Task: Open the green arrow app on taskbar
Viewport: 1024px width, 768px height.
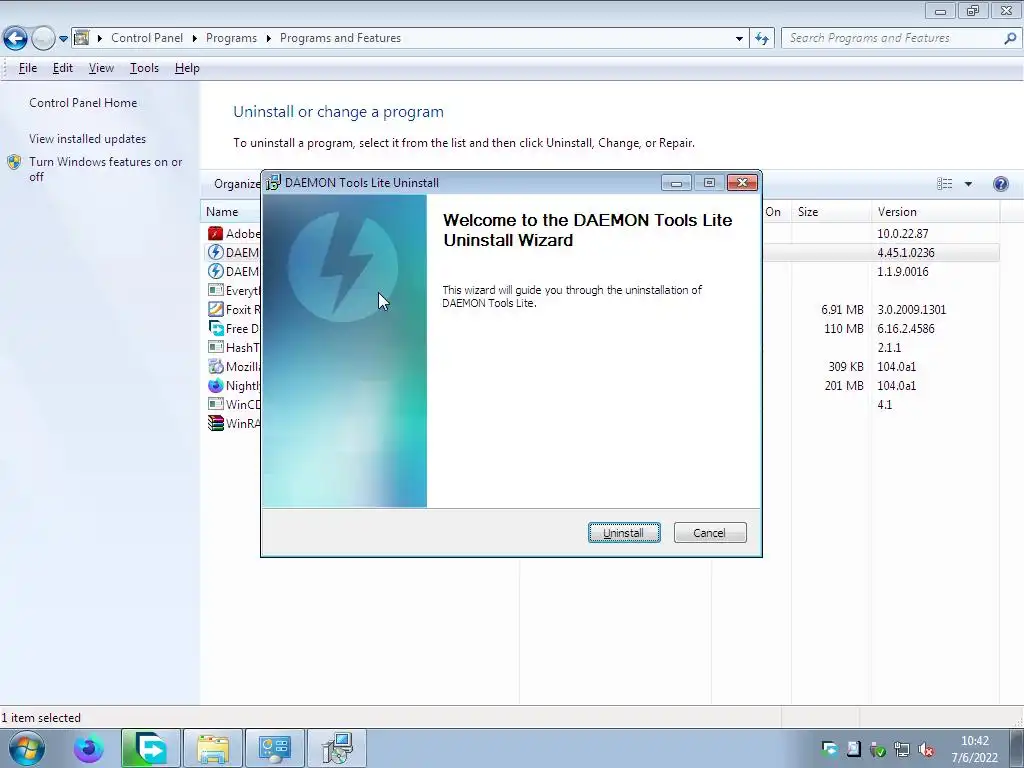Action: pyautogui.click(x=150, y=748)
